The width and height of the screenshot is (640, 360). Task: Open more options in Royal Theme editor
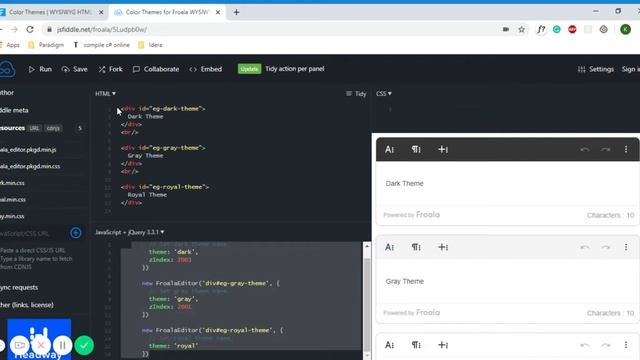tap(626, 345)
